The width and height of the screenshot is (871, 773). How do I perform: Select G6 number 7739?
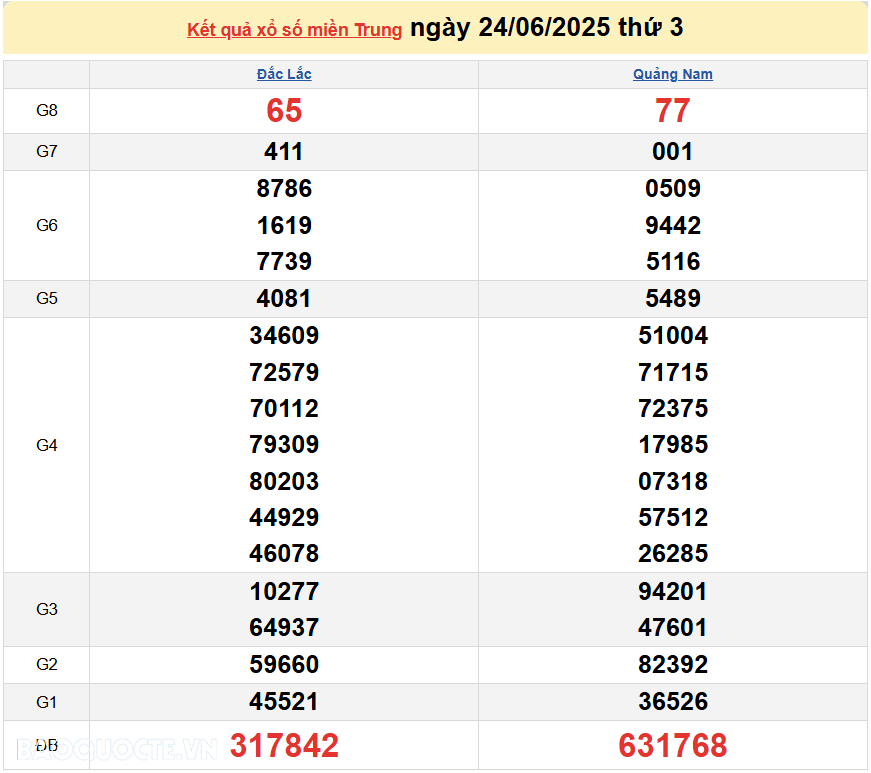click(x=284, y=262)
